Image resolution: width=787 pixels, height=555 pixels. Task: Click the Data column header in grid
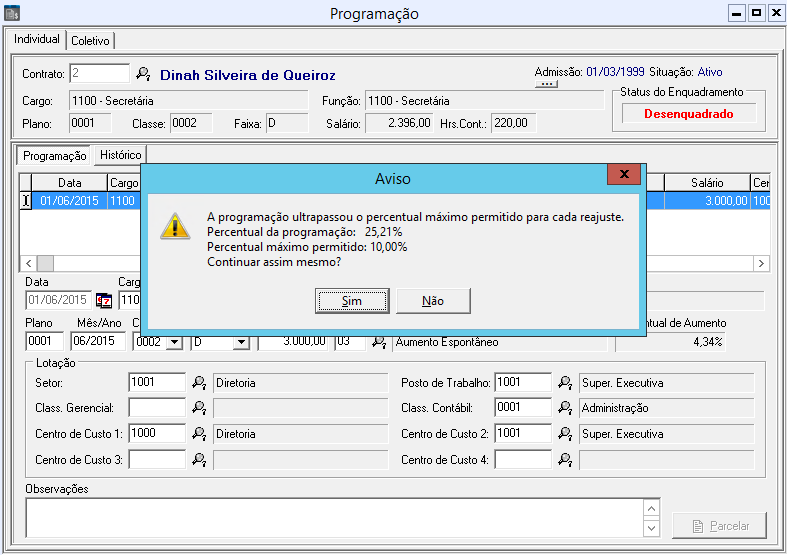click(69, 183)
